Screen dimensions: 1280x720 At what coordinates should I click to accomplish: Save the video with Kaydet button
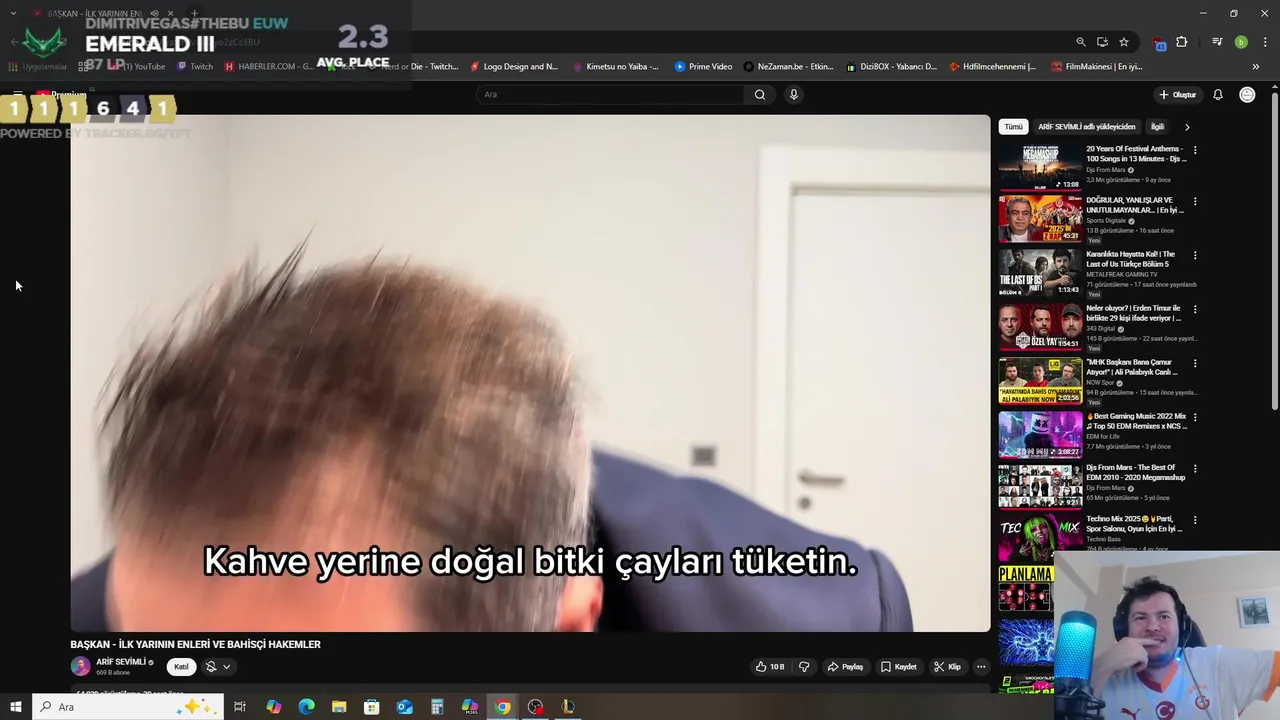(x=899, y=667)
